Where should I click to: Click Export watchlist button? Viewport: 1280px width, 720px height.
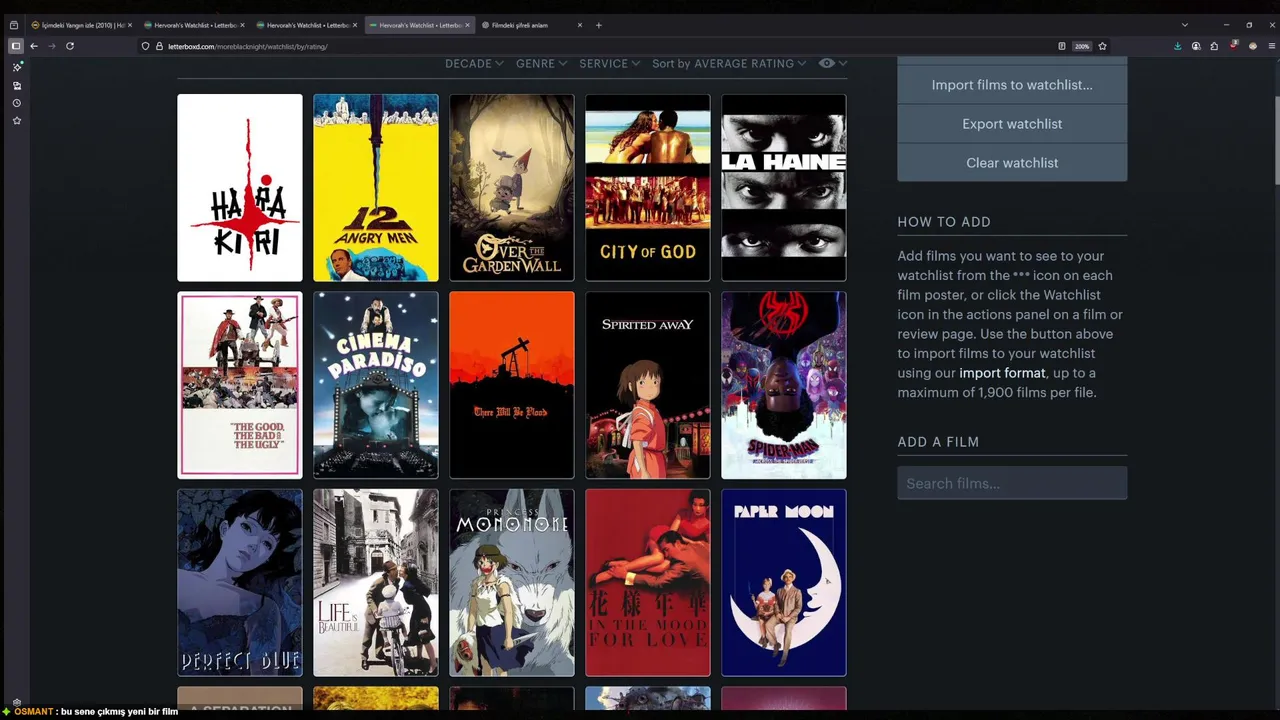coord(1012,124)
